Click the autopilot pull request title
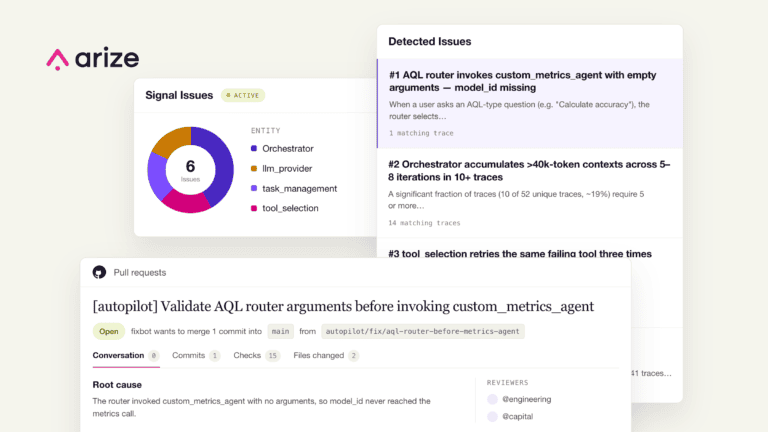The height and width of the screenshot is (432, 768). [x=343, y=307]
